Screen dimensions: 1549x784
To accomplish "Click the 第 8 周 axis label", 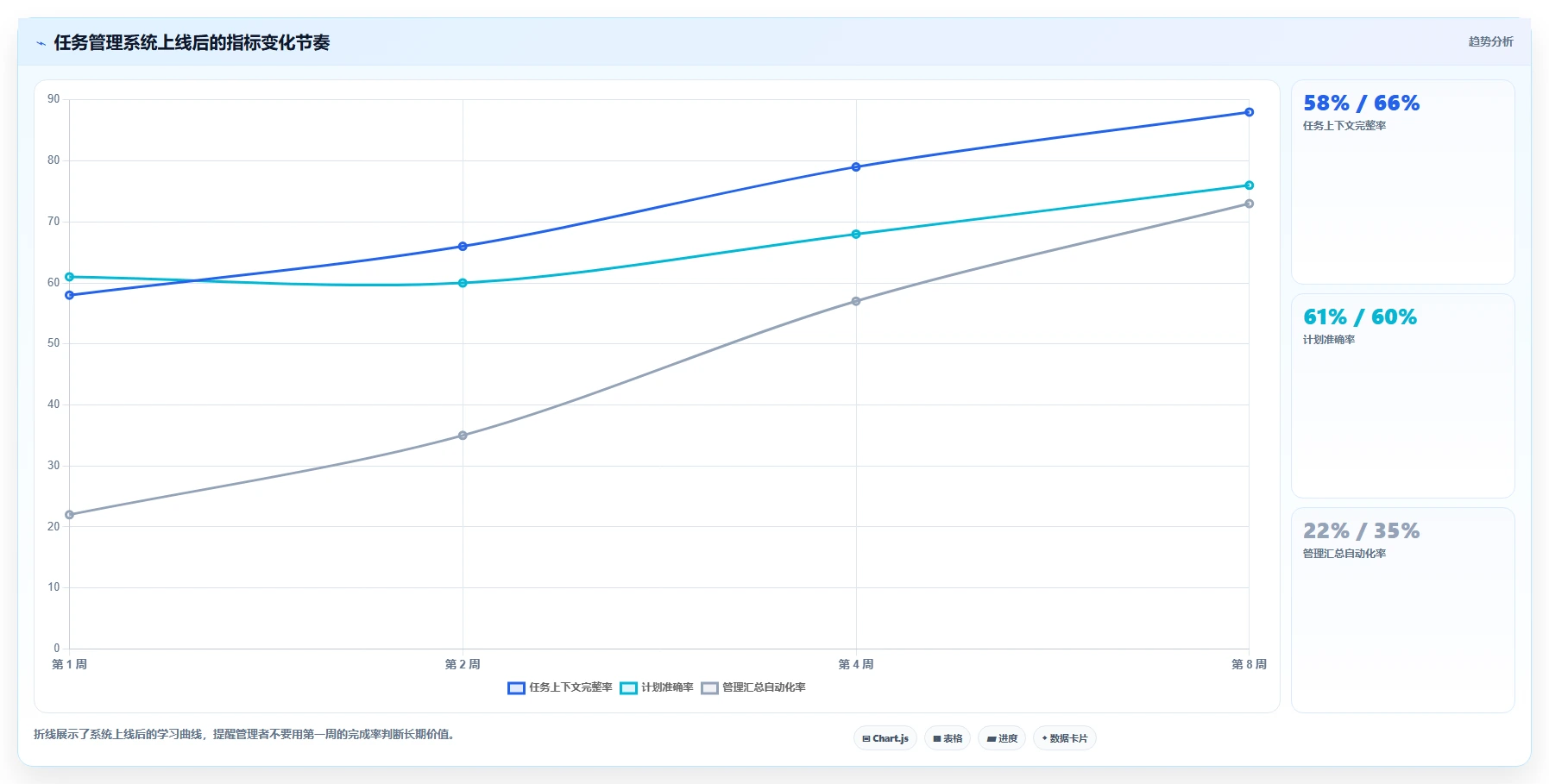I will 1249,664.
